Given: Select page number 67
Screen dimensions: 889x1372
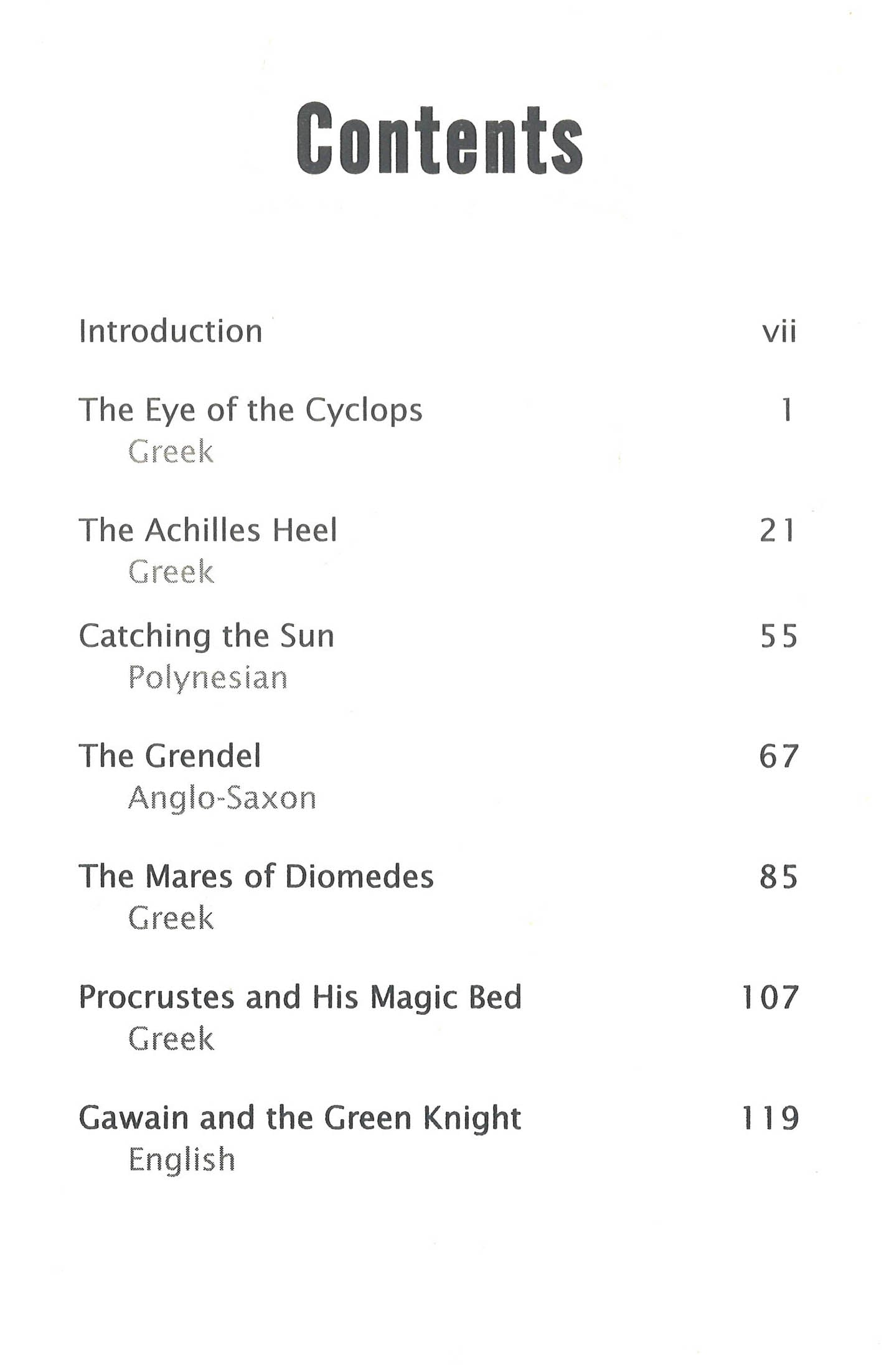Looking at the screenshot, I should coord(778,757).
